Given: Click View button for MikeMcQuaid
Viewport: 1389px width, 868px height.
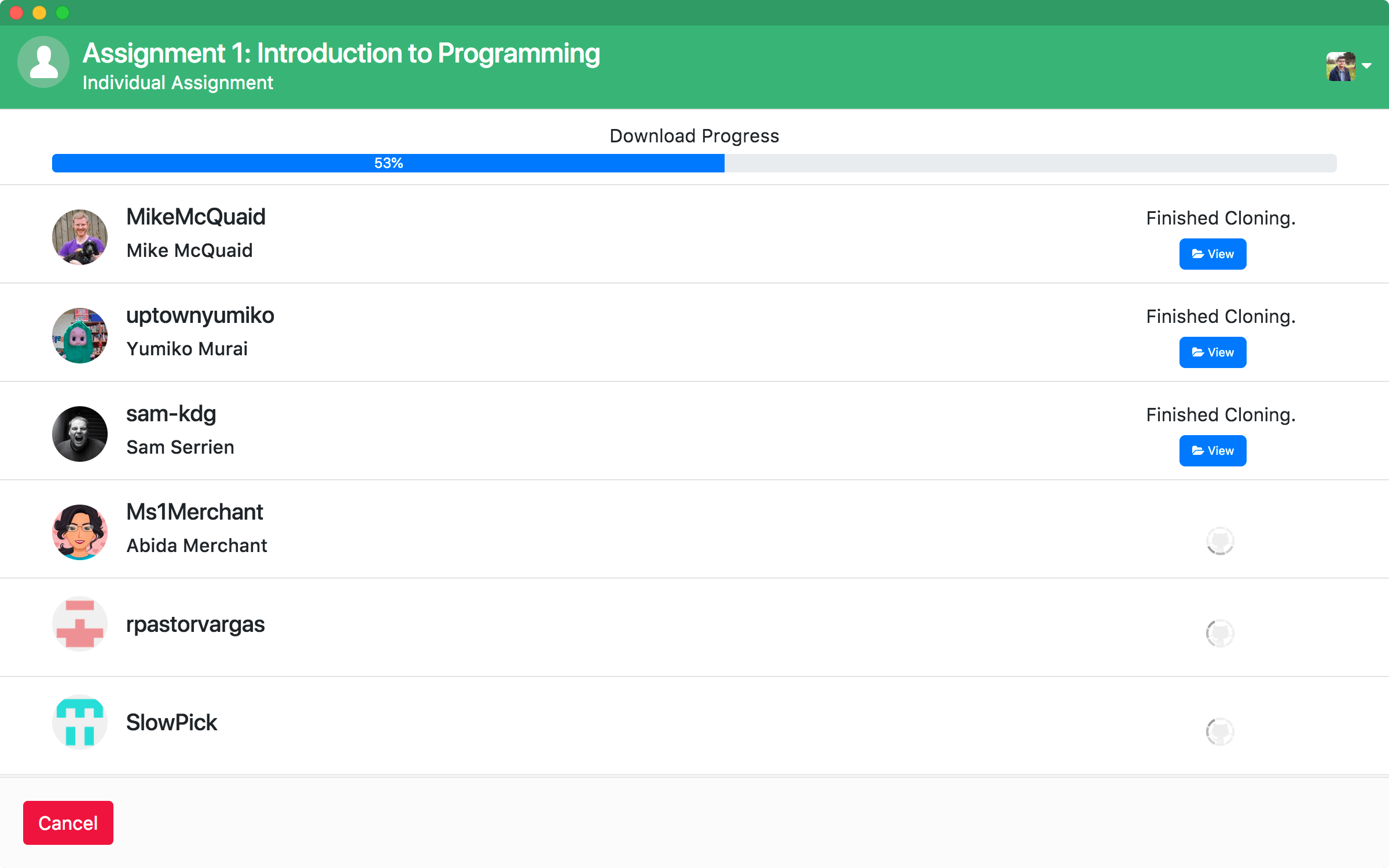Looking at the screenshot, I should pos(1213,253).
